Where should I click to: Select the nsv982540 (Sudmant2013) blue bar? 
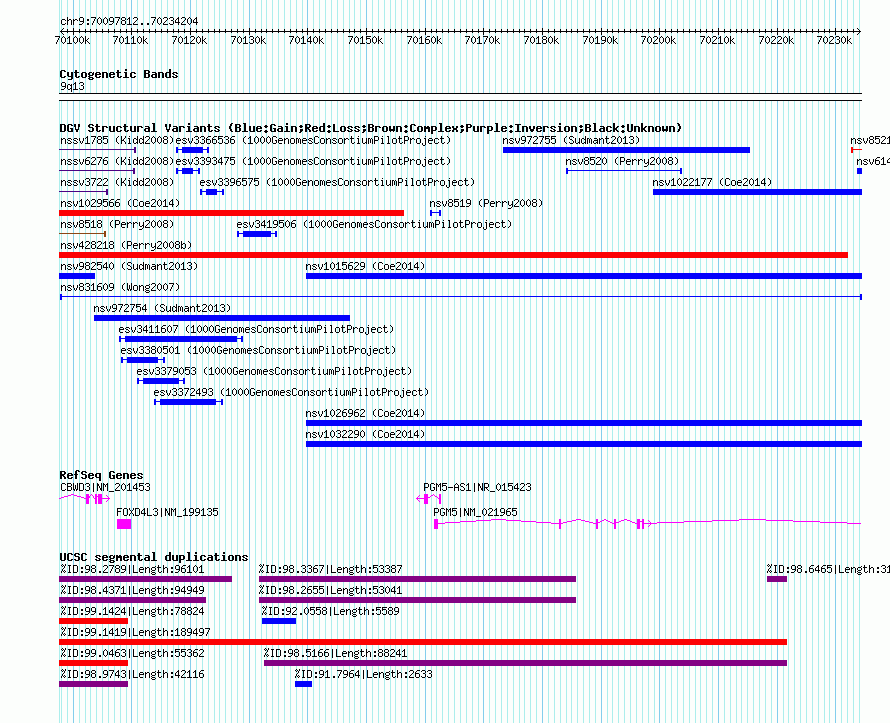coord(77,276)
